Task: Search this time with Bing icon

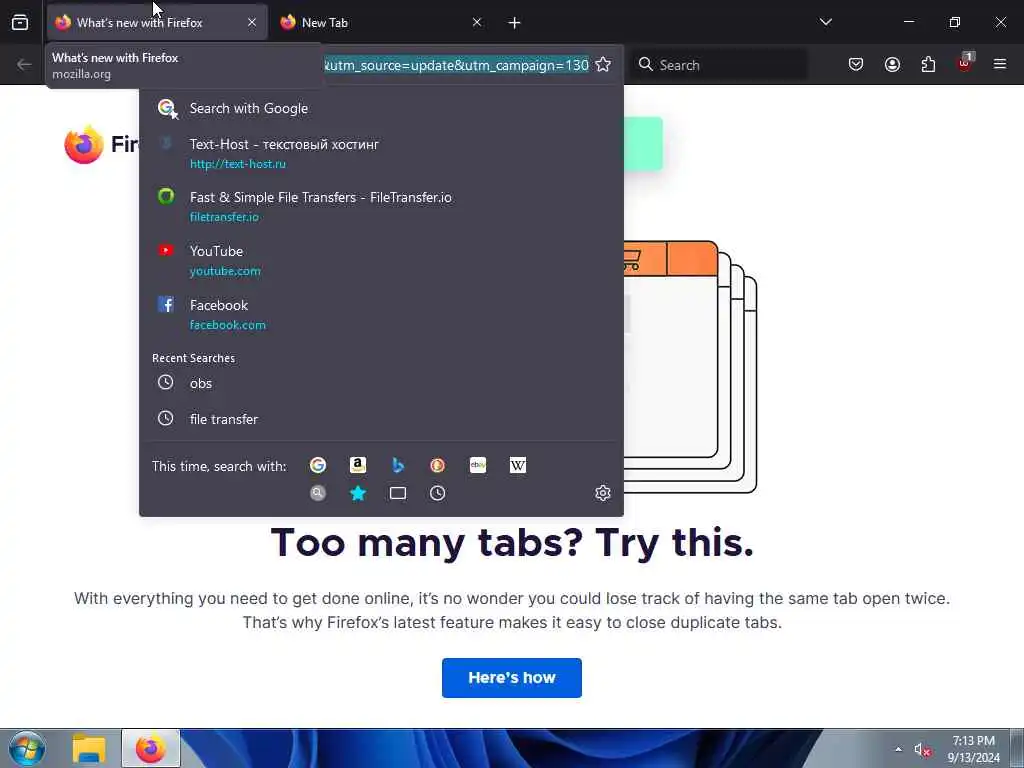Action: [x=398, y=465]
